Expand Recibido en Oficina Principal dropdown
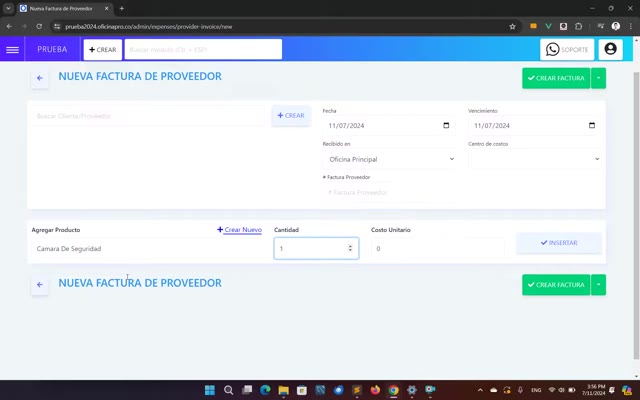Screen dimensions: 640x400 point(389,159)
